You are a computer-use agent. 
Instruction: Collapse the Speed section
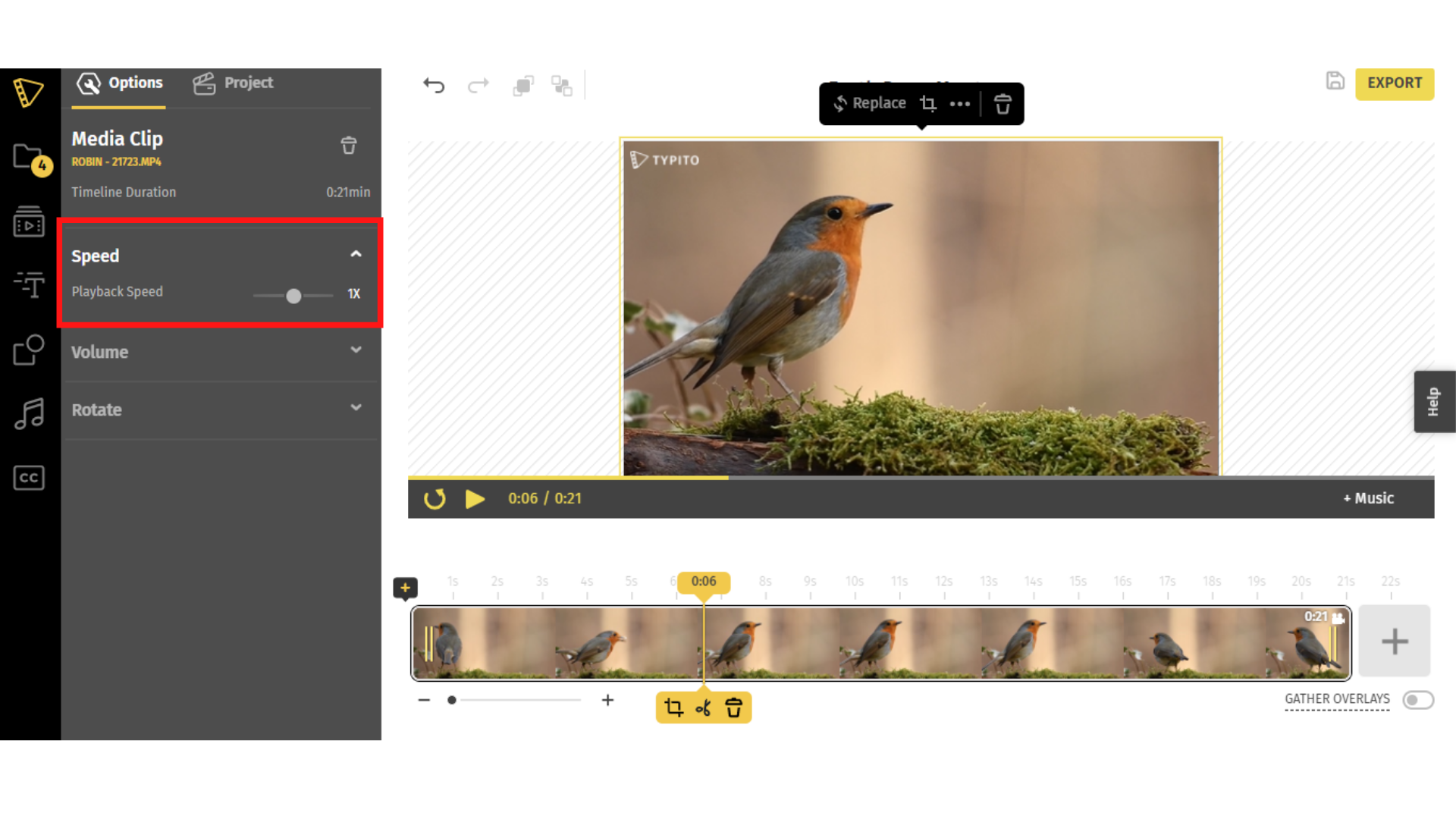[x=356, y=254]
